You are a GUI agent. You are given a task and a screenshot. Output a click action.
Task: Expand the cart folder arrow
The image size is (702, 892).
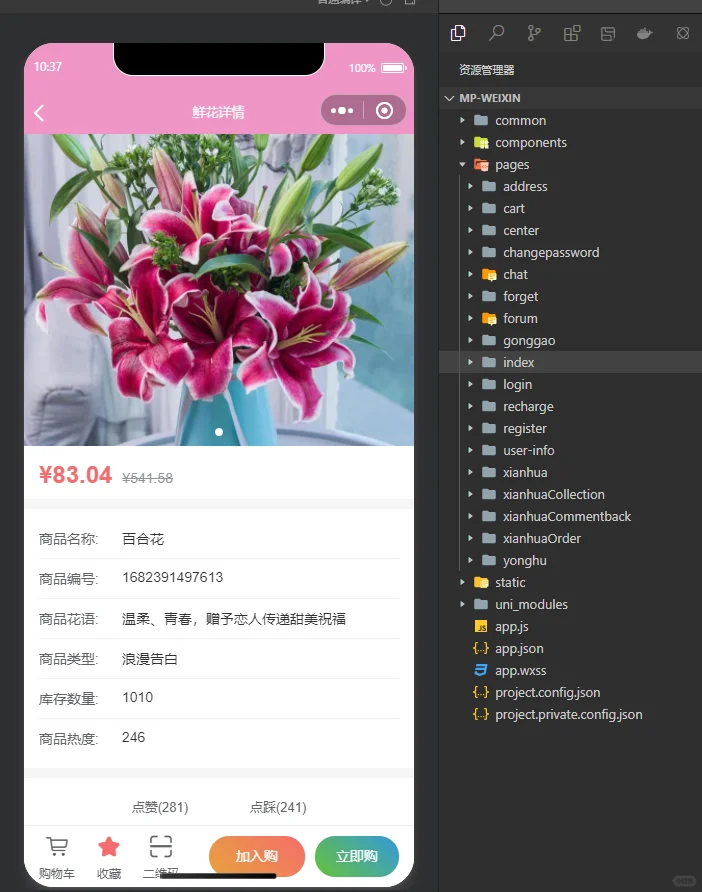(470, 209)
